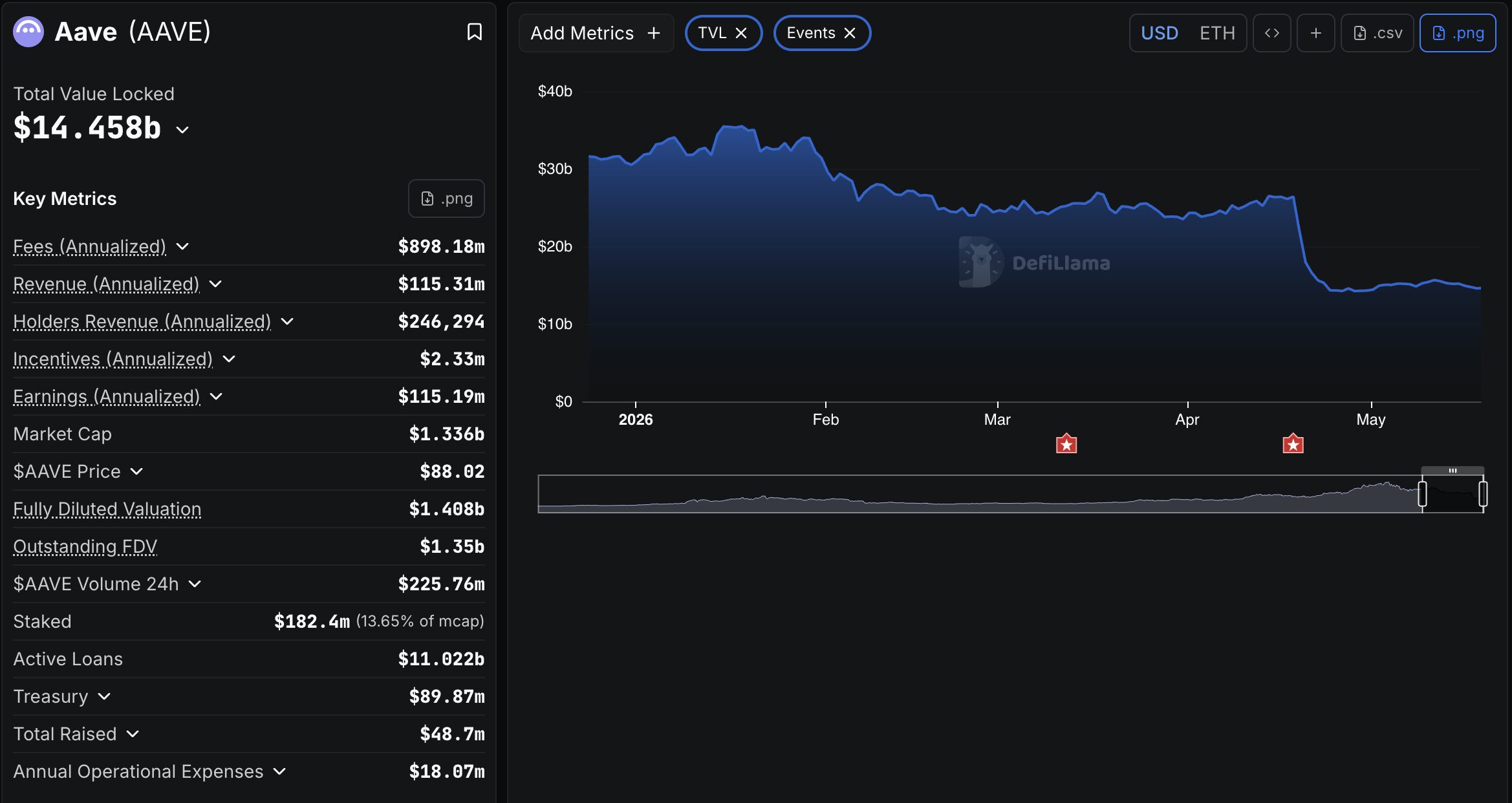Switch chart denomination to USD
The height and width of the screenshot is (803, 1512).
pyautogui.click(x=1159, y=33)
